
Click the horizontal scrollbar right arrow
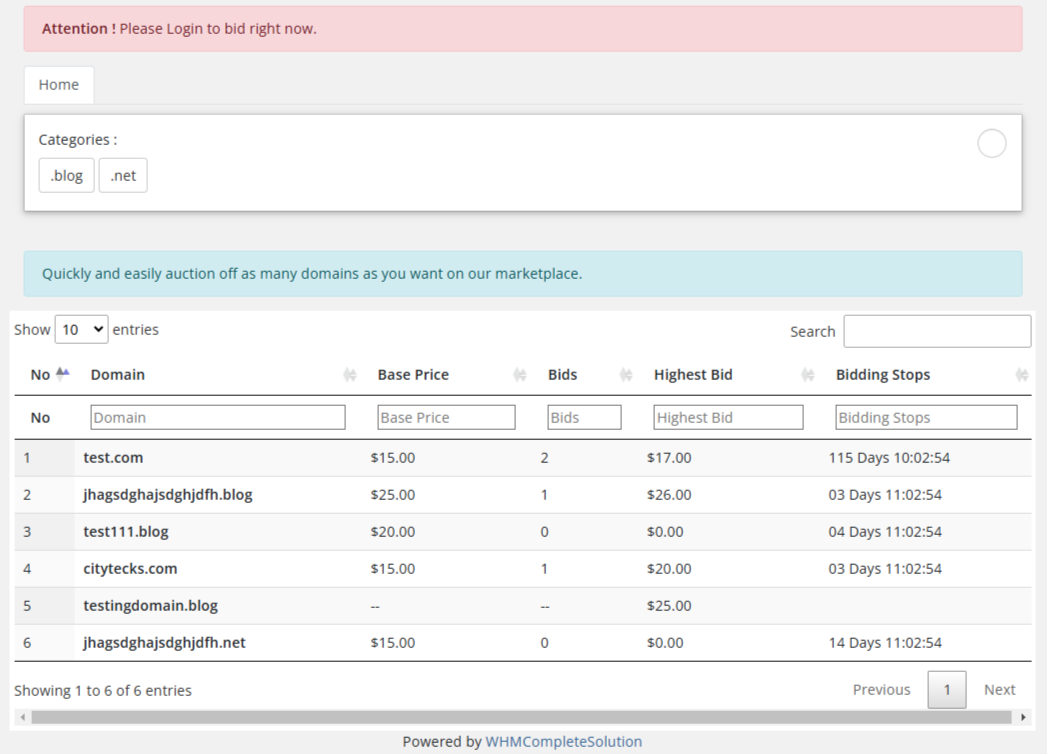(x=1023, y=717)
